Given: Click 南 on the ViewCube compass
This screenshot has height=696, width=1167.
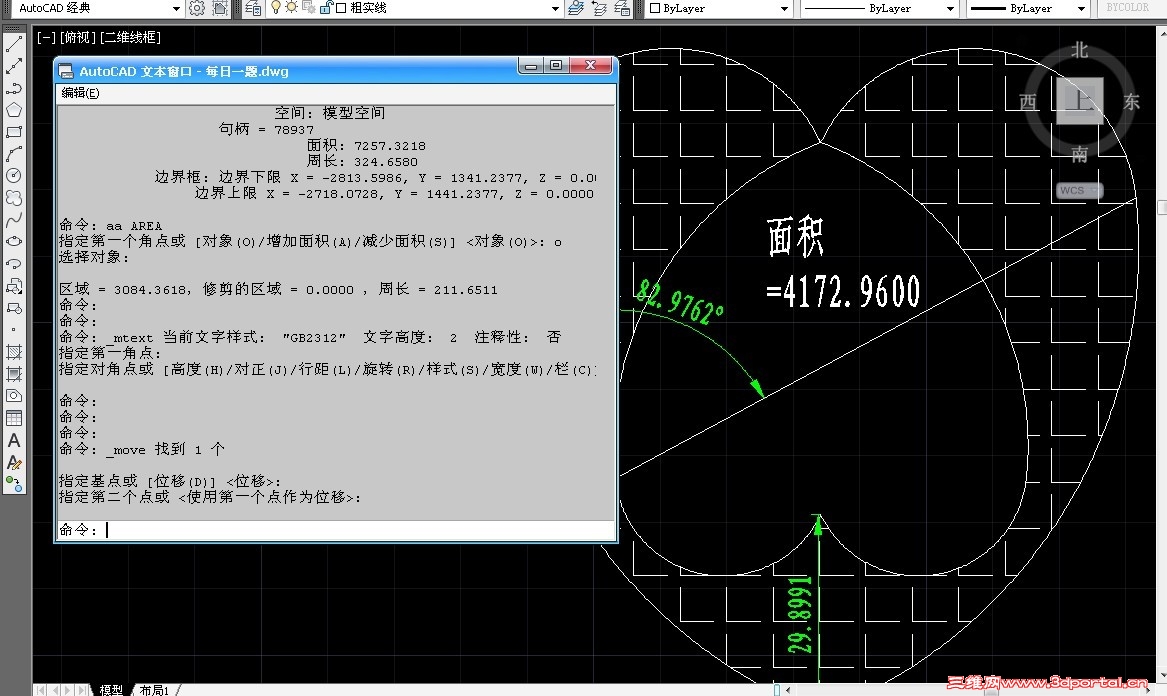Looking at the screenshot, I should click(1079, 154).
